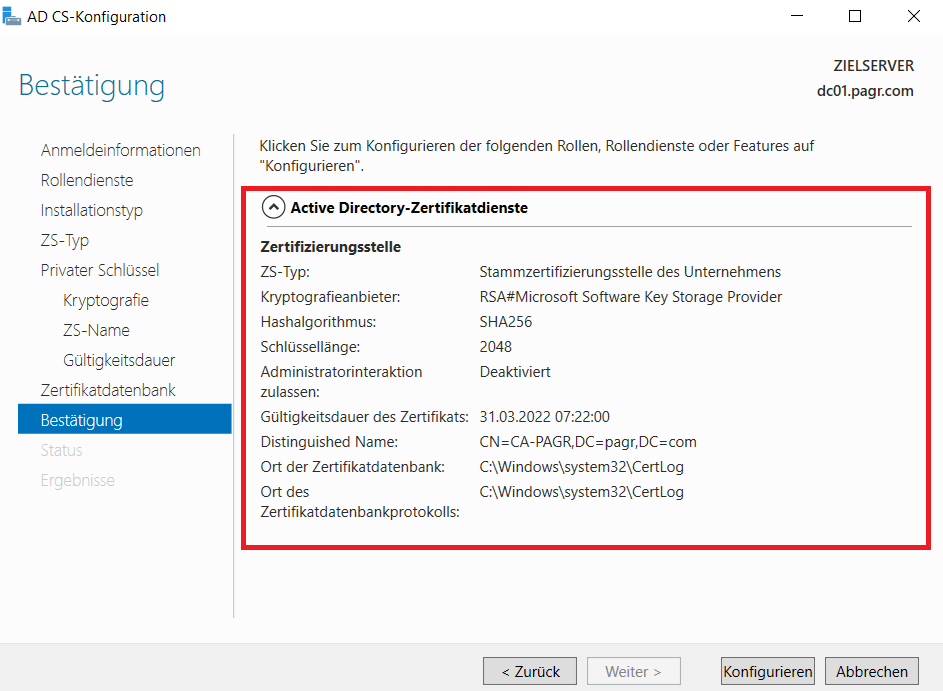Image resolution: width=943 pixels, height=691 pixels.
Task: Go to the Zertifikatdatenbank page
Action: point(108,390)
